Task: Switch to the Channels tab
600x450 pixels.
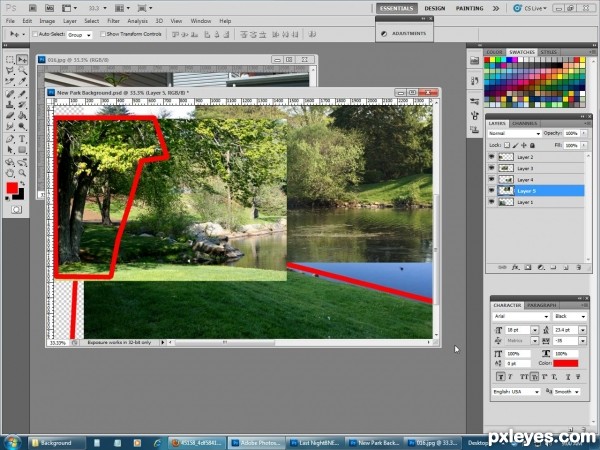Action: pos(524,124)
